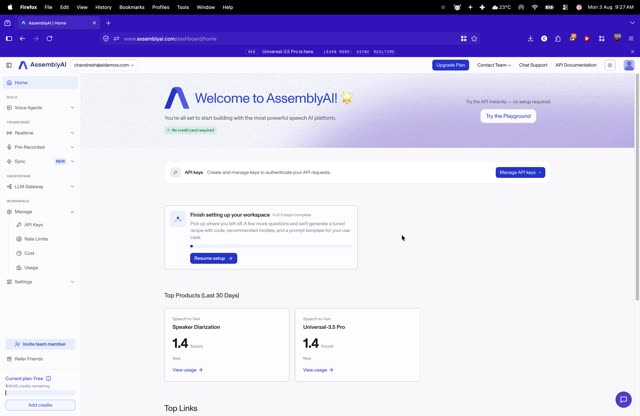Viewport: 640px width, 416px height.
Task: Toggle the theme icon in header
Action: coord(610,65)
